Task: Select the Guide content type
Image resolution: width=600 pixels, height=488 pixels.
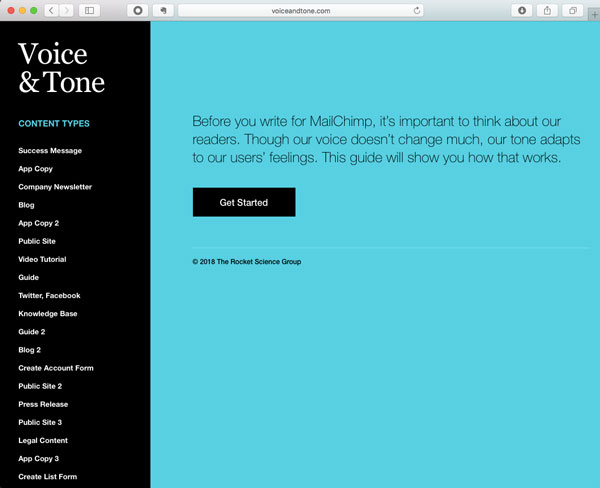Action: 29,277
